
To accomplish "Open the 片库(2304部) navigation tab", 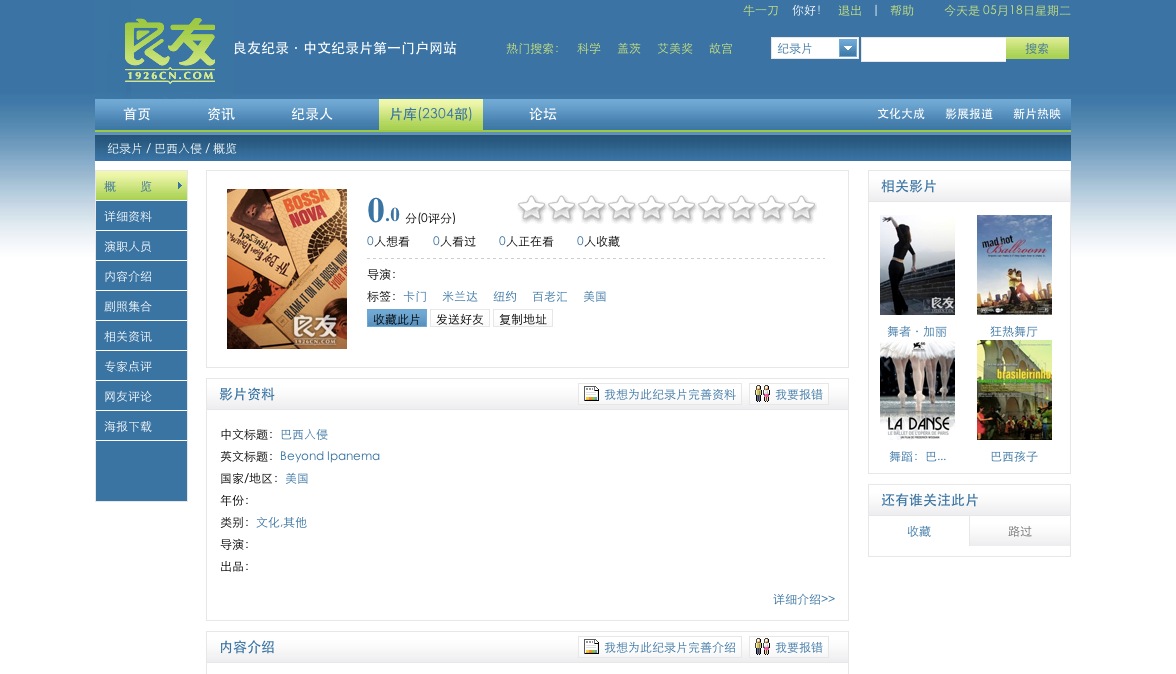I will 430,114.
